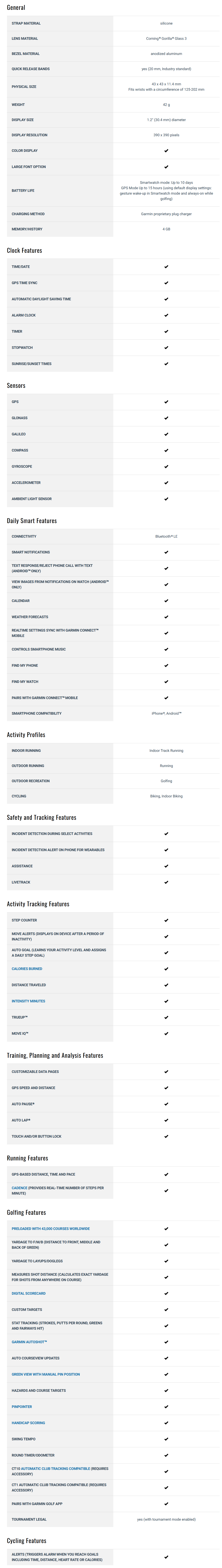Click the LiveTrack row checkmark

click(166, 882)
